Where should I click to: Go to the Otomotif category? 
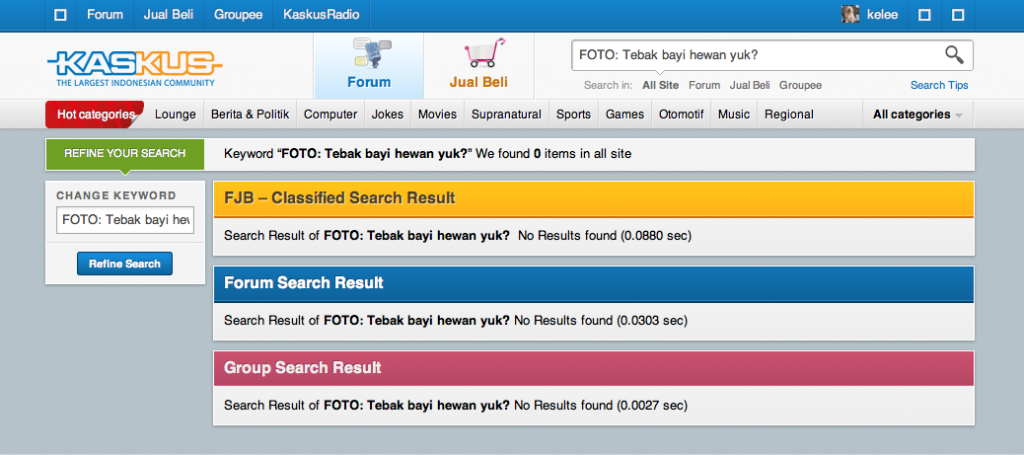681,114
